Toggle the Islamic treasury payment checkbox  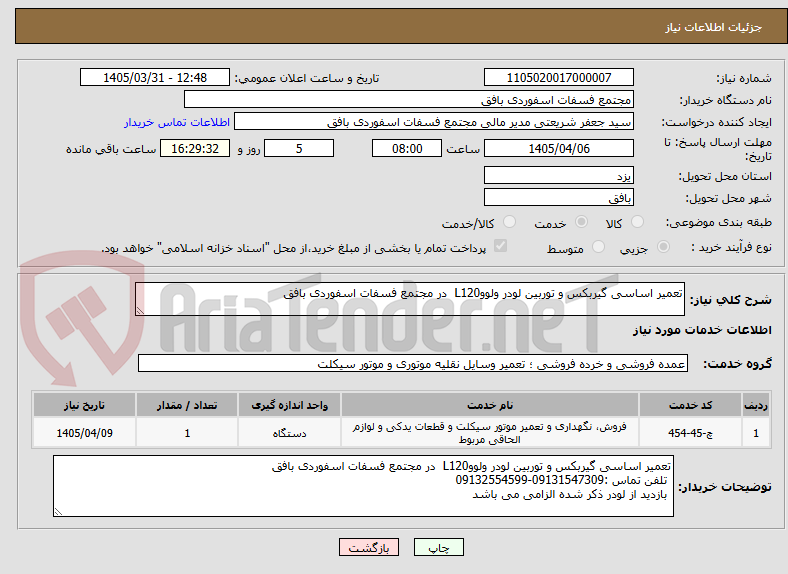501,246
